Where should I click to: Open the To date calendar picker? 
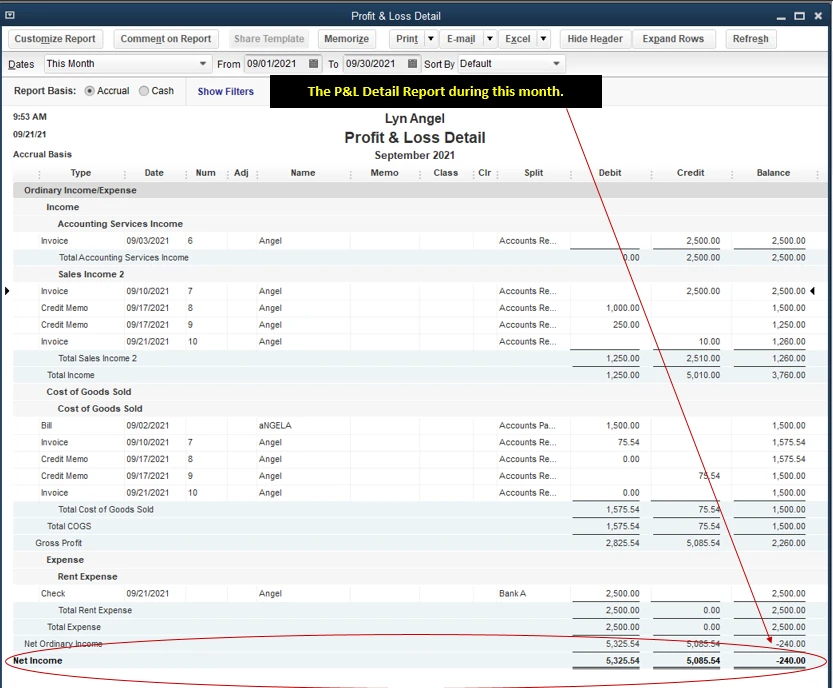click(x=414, y=63)
